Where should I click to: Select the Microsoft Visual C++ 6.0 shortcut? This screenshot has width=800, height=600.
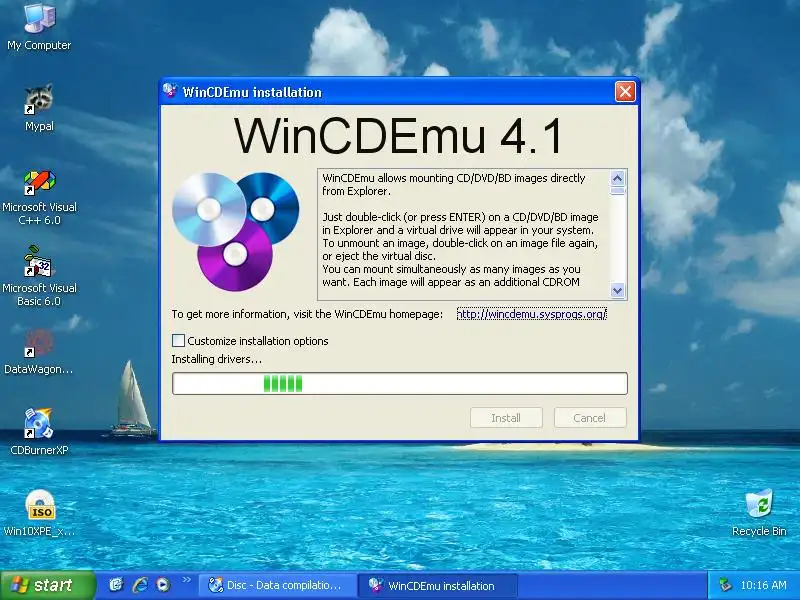[x=39, y=198]
